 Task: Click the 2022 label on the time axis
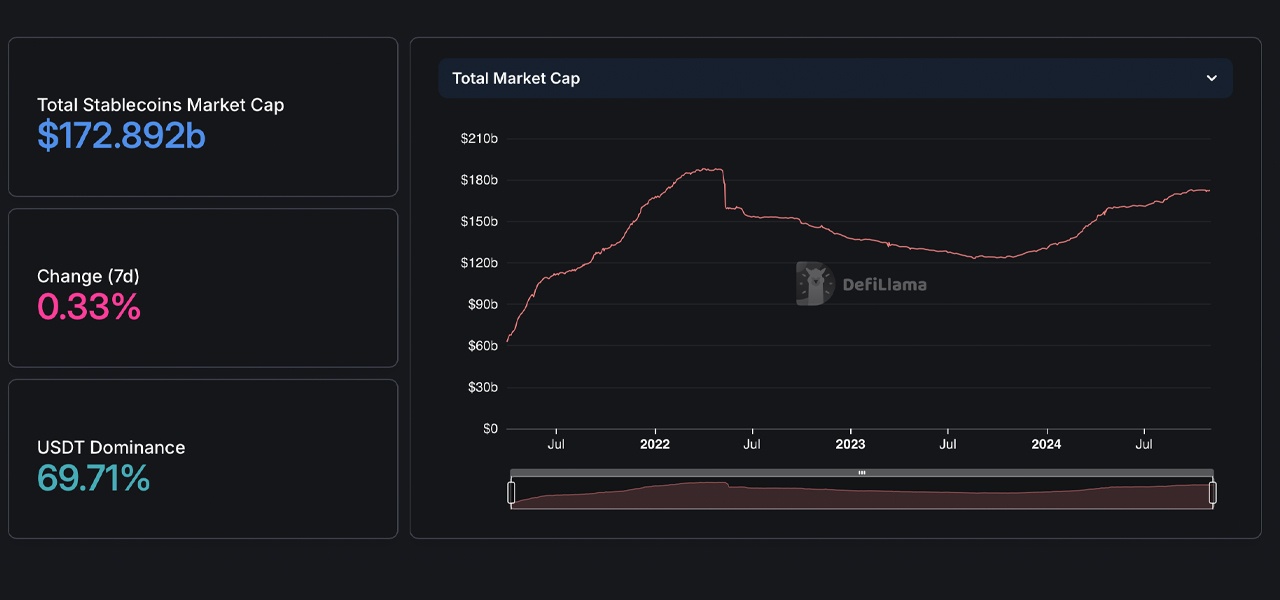tap(655, 443)
